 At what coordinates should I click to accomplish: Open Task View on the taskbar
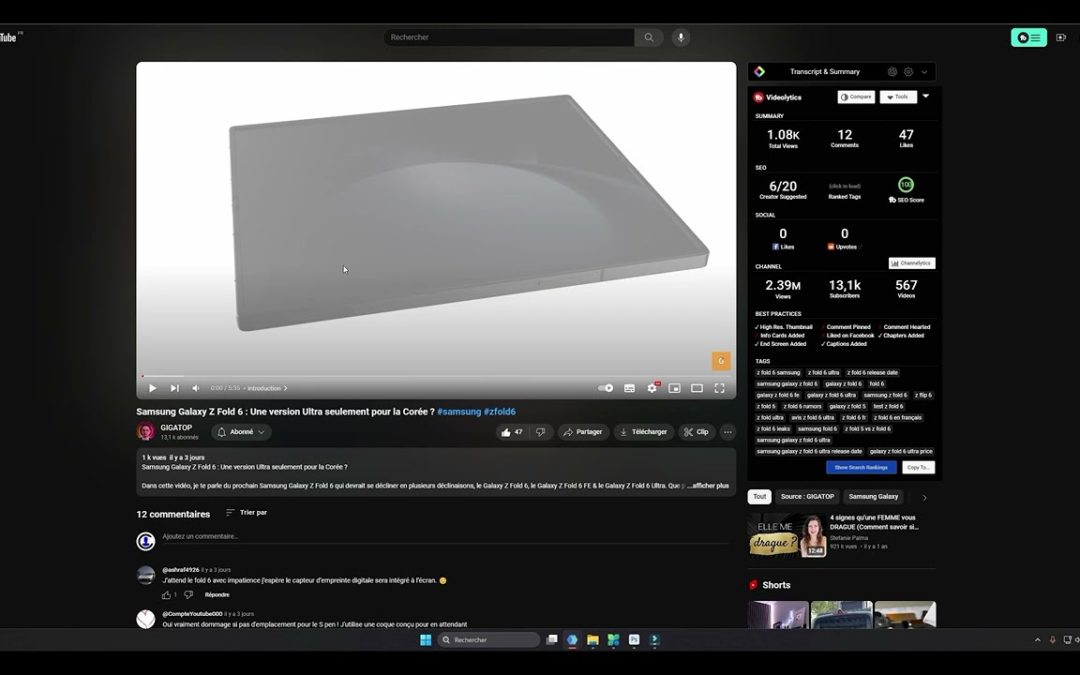click(551, 640)
